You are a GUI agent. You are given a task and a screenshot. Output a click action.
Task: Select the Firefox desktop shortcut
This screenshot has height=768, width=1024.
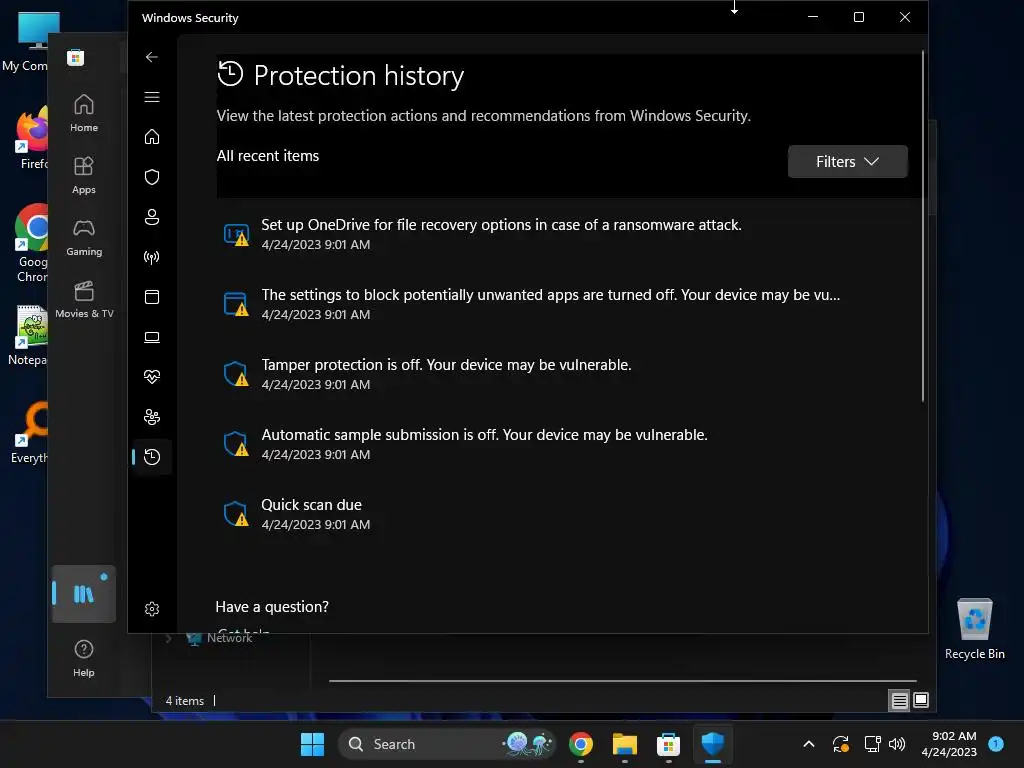tap(31, 138)
